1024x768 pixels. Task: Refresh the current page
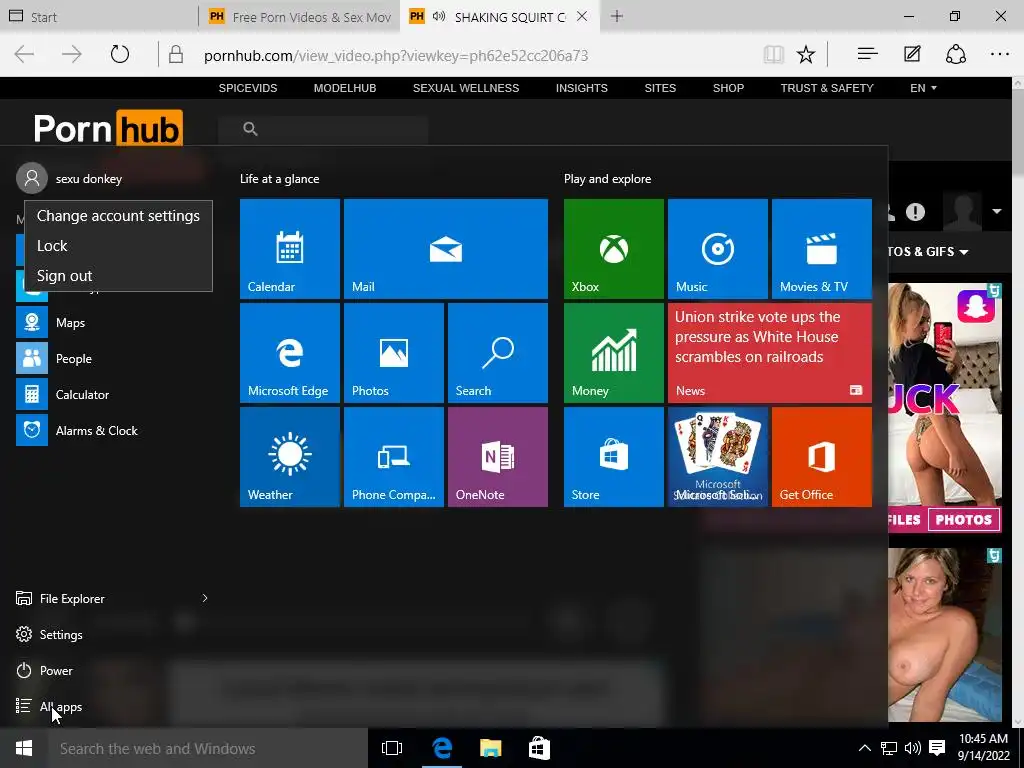(x=120, y=54)
